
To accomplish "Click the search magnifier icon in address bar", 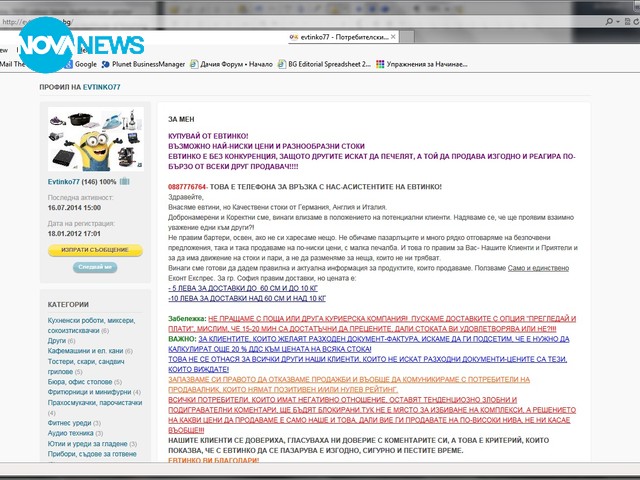I will [609, 21].
